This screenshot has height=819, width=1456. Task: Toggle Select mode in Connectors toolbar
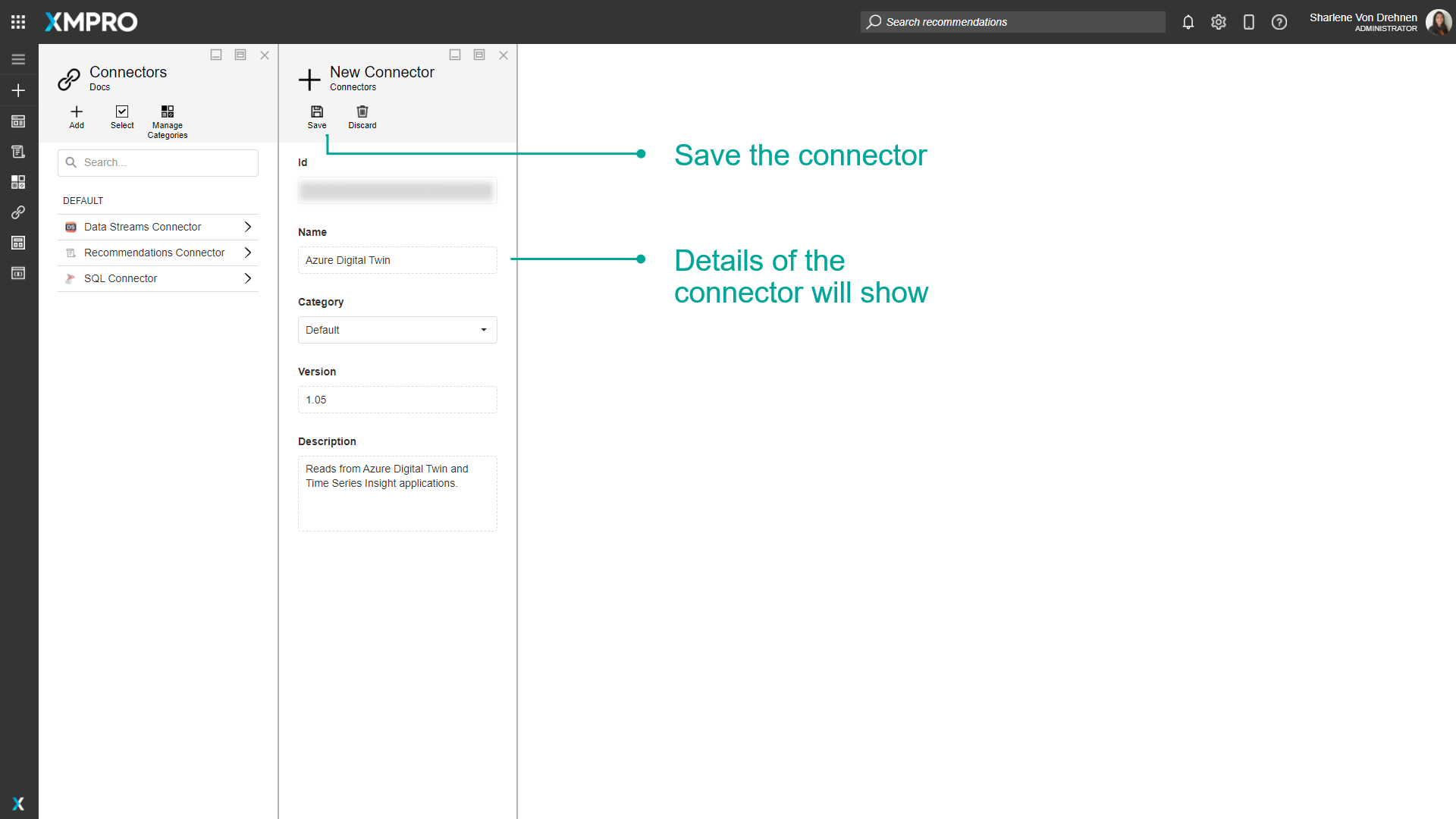[x=122, y=112]
